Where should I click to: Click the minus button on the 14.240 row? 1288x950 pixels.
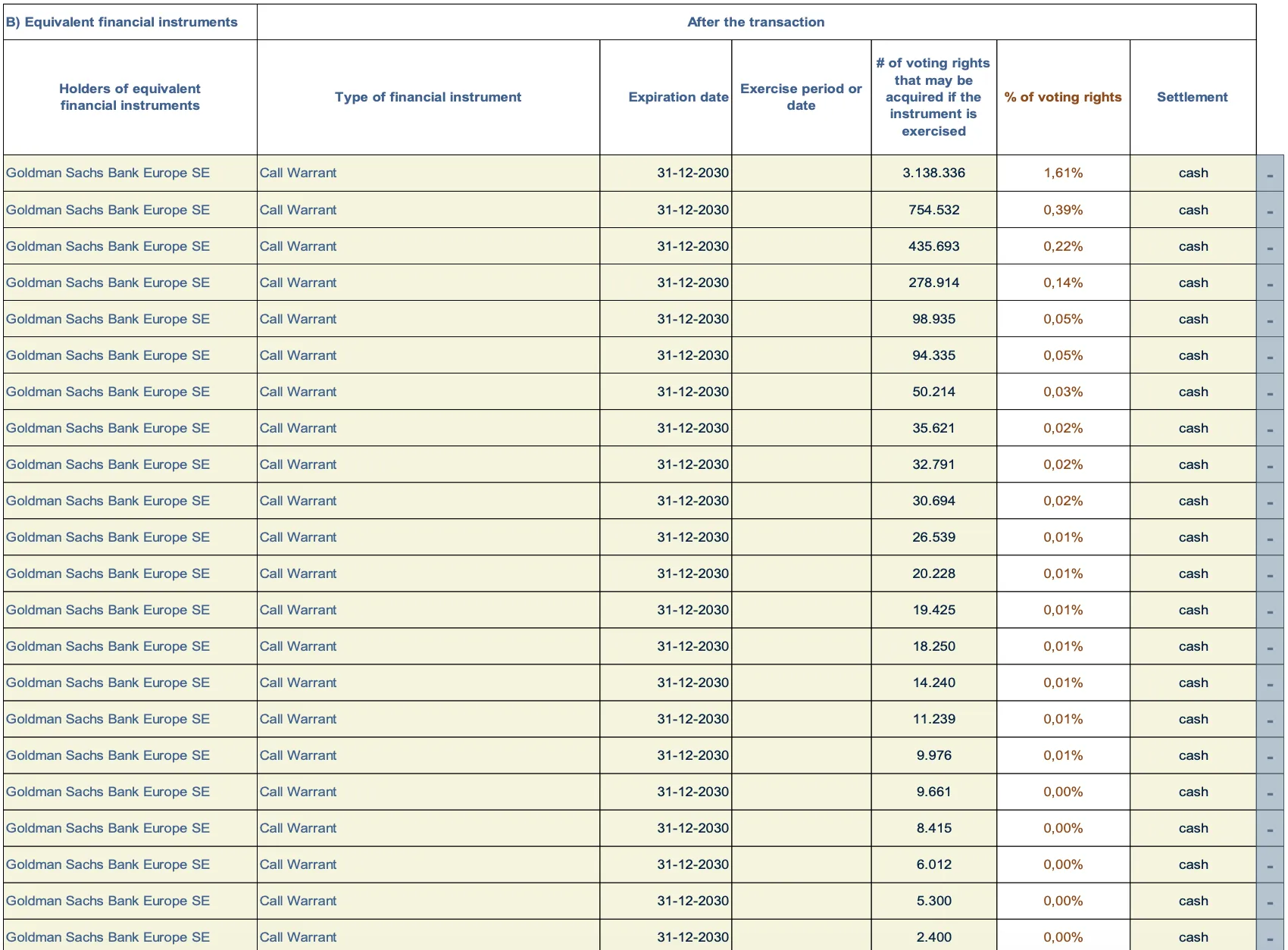pyautogui.click(x=1270, y=683)
